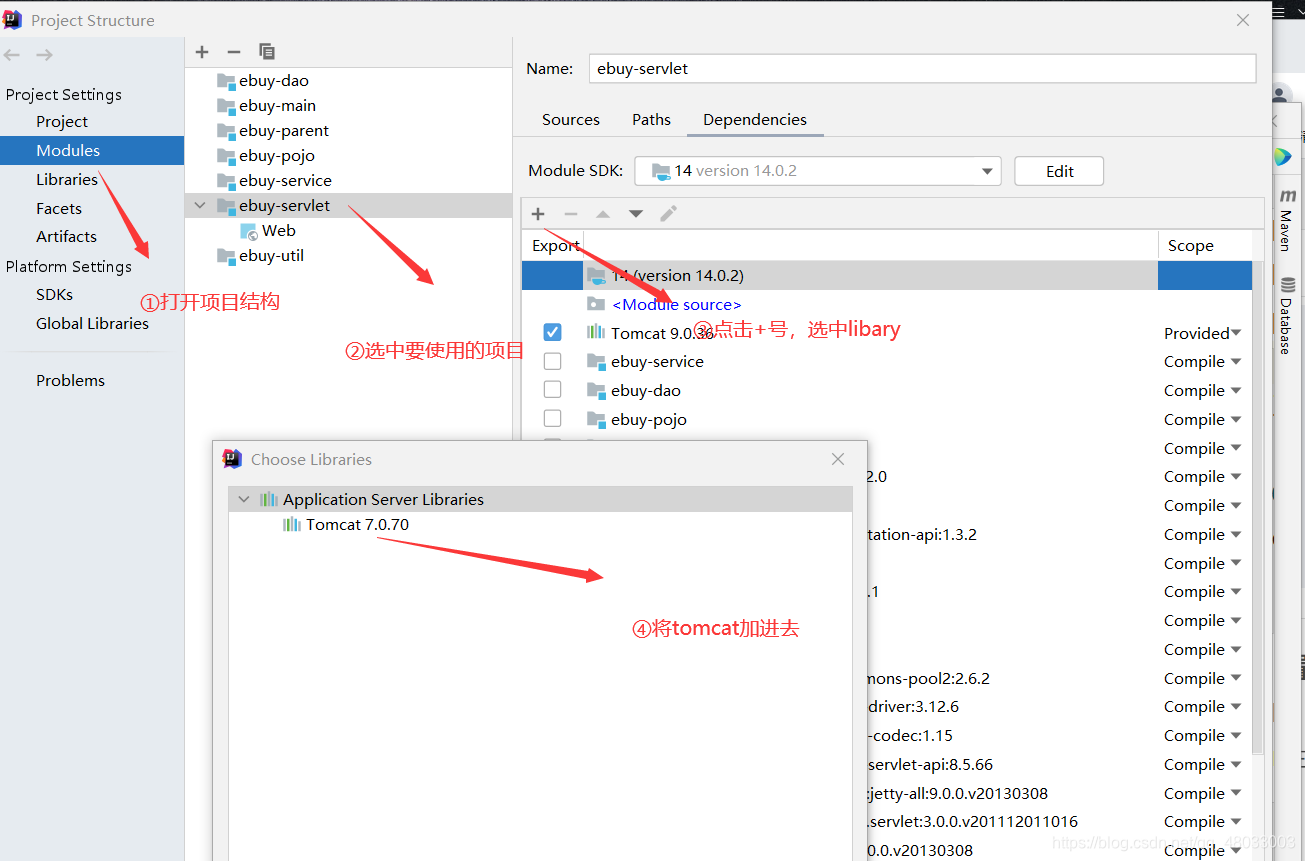
Task: Toggle Tomcat 9.0.36 export checkbox
Action: point(552,332)
